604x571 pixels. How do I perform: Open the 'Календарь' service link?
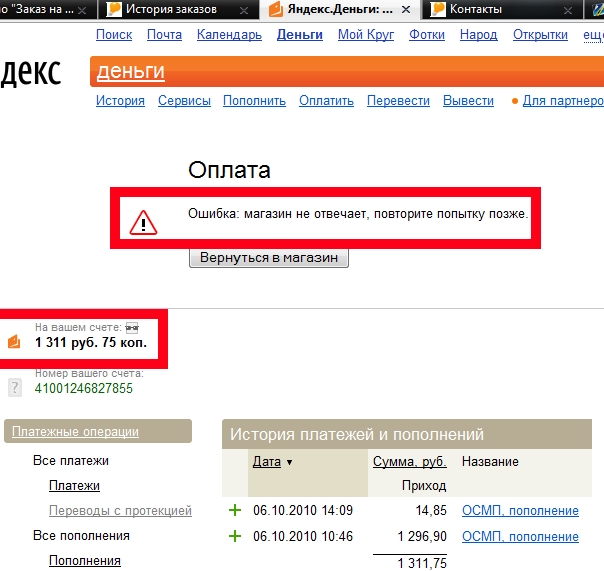[x=229, y=35]
